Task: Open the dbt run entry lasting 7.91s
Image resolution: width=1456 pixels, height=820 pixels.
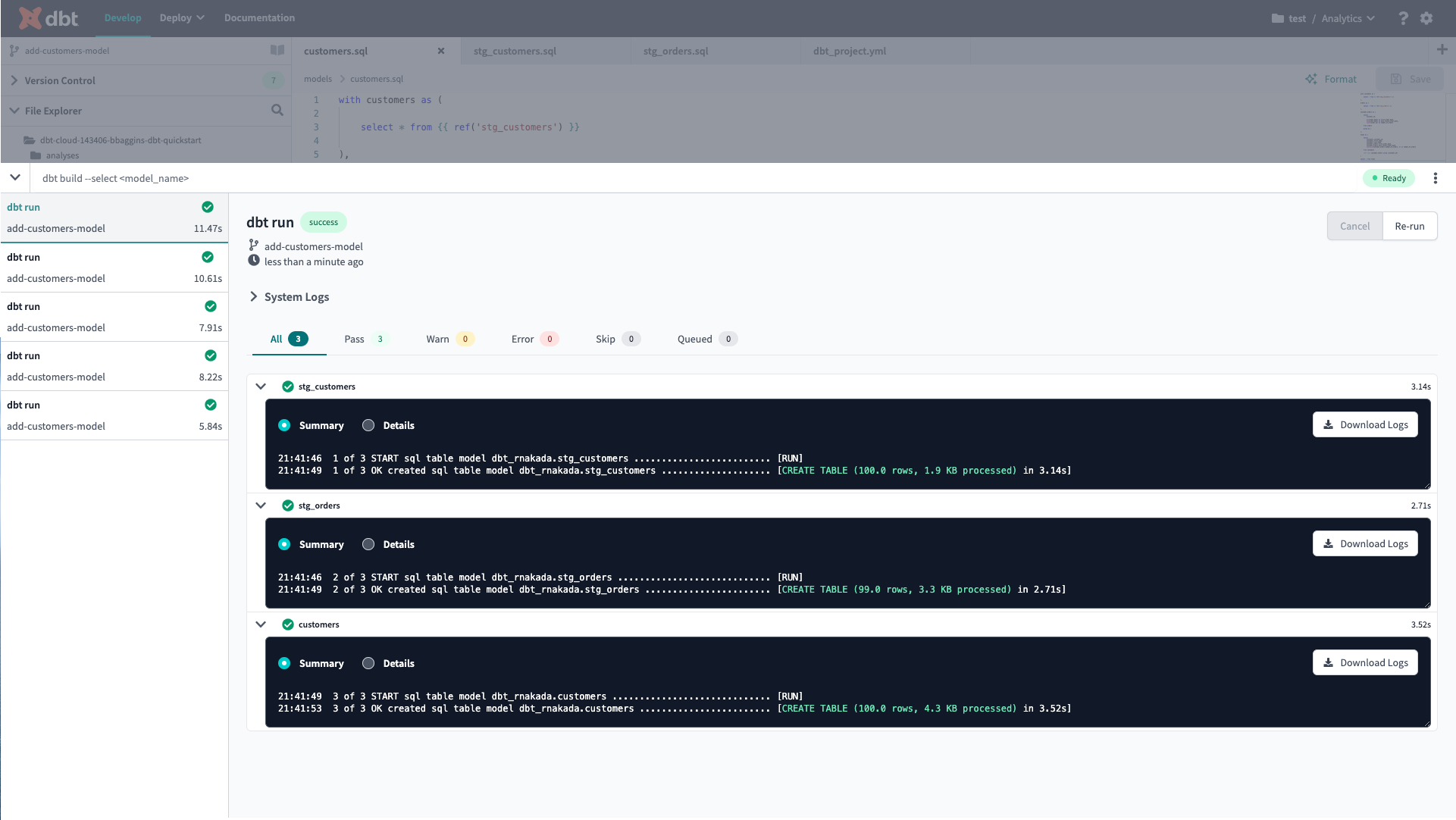Action: [x=114, y=317]
